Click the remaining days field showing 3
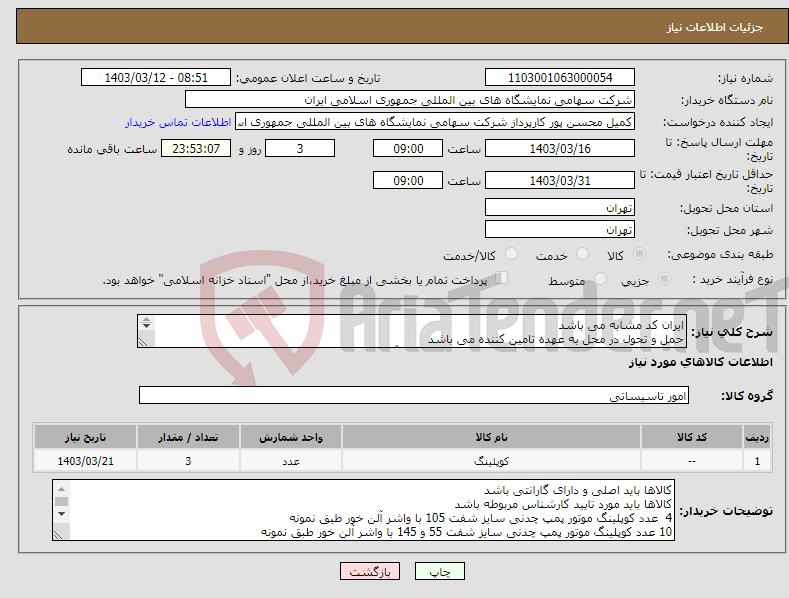The height and width of the screenshot is (598, 789). click(300, 148)
